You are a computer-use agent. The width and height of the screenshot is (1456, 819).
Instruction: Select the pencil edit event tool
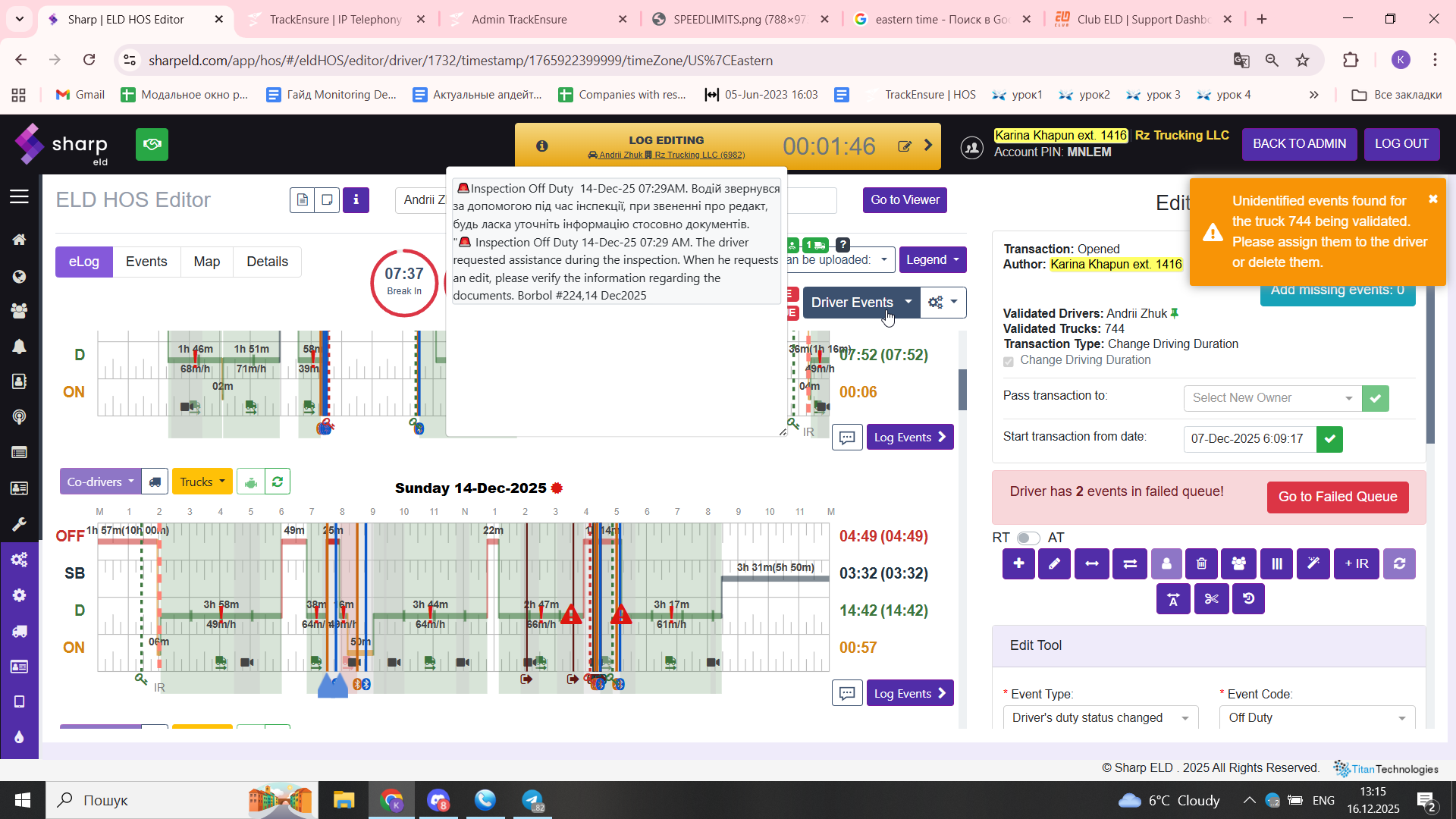tap(1054, 564)
